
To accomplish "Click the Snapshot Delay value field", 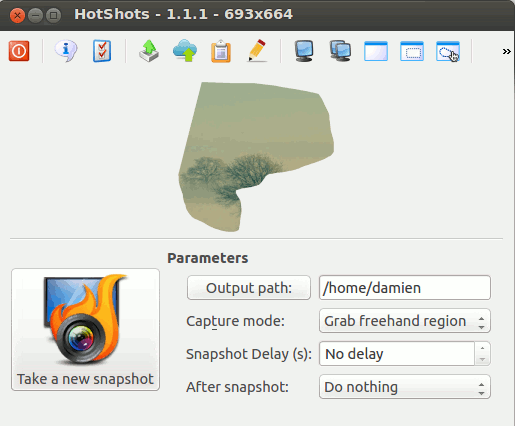I will pos(397,354).
